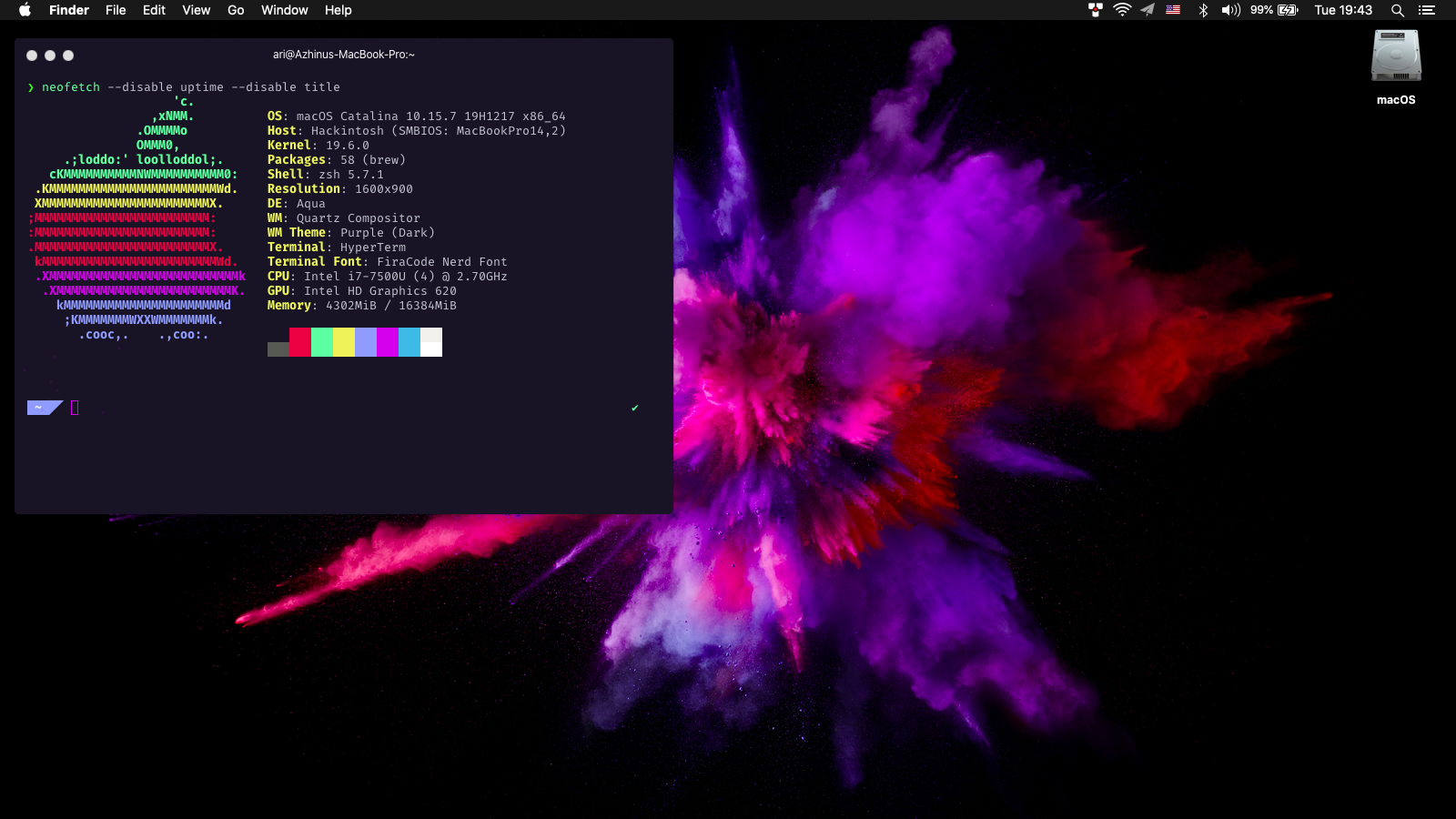The width and height of the screenshot is (1456, 819).
Task: Open the Finder menu
Action: pyautogui.click(x=69, y=10)
